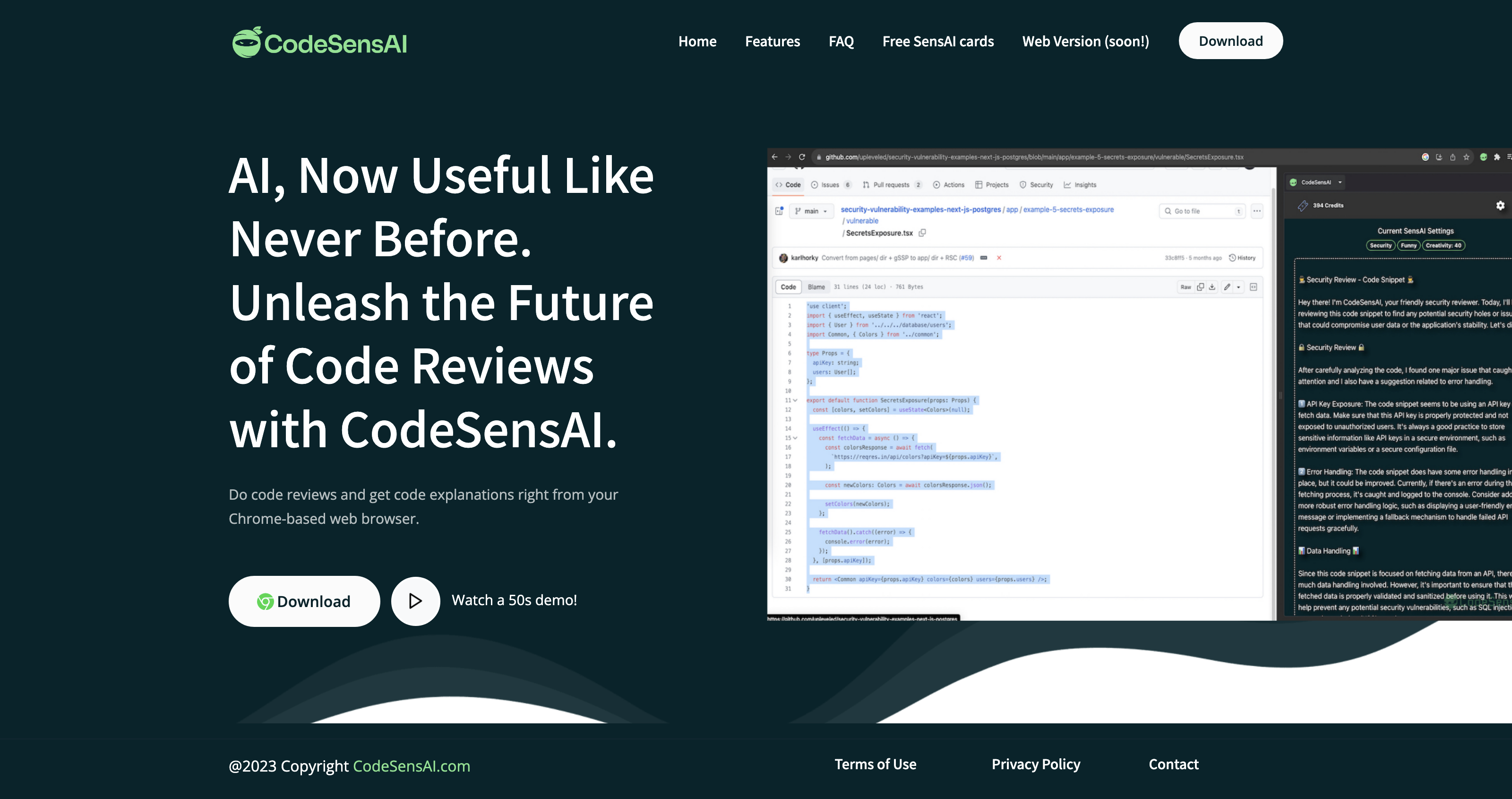Collapse the code block at line 11
Viewport: 1512px width, 799px height.
(795, 400)
